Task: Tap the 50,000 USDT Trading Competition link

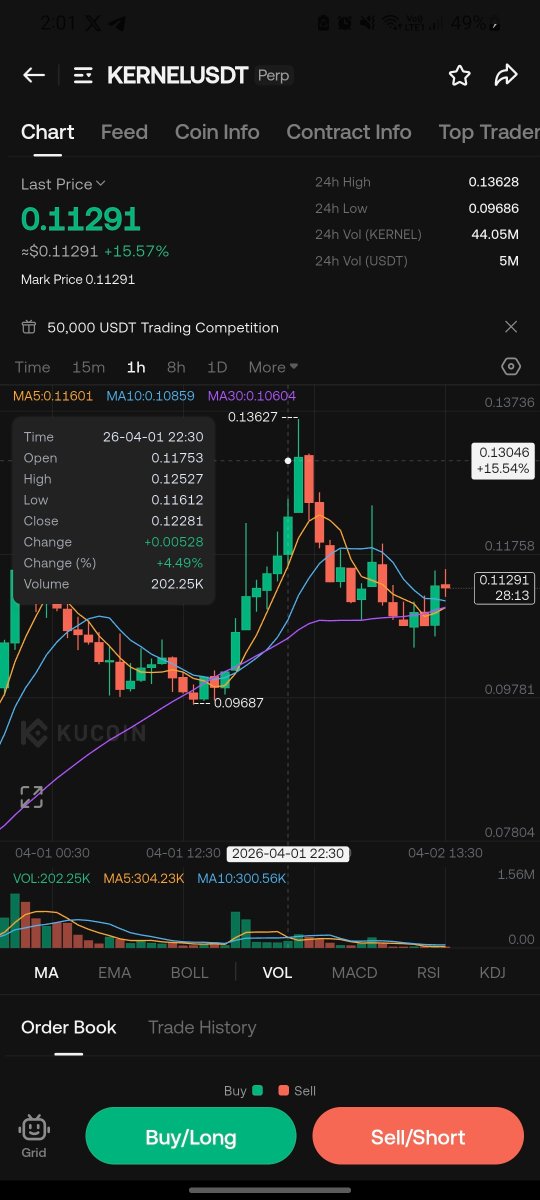Action: [163, 327]
